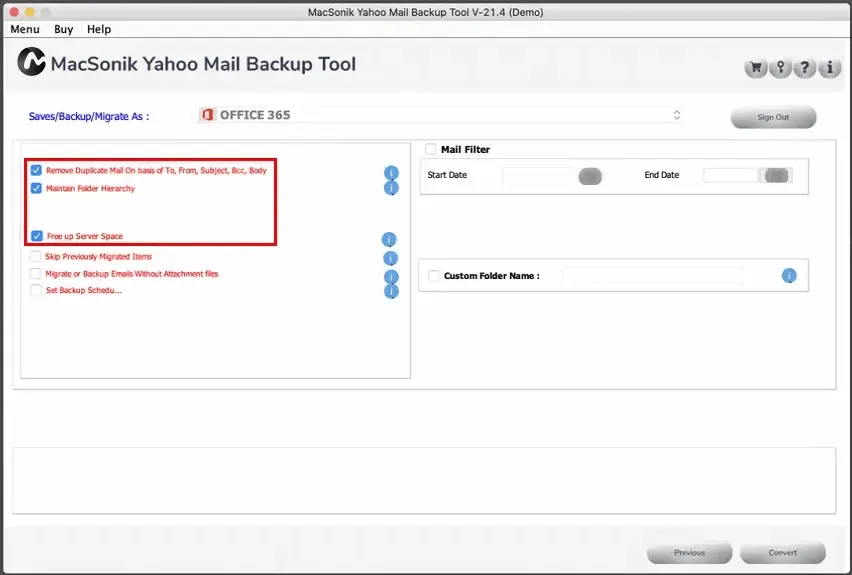Uncheck Free up Server Space checkbox

(36, 236)
